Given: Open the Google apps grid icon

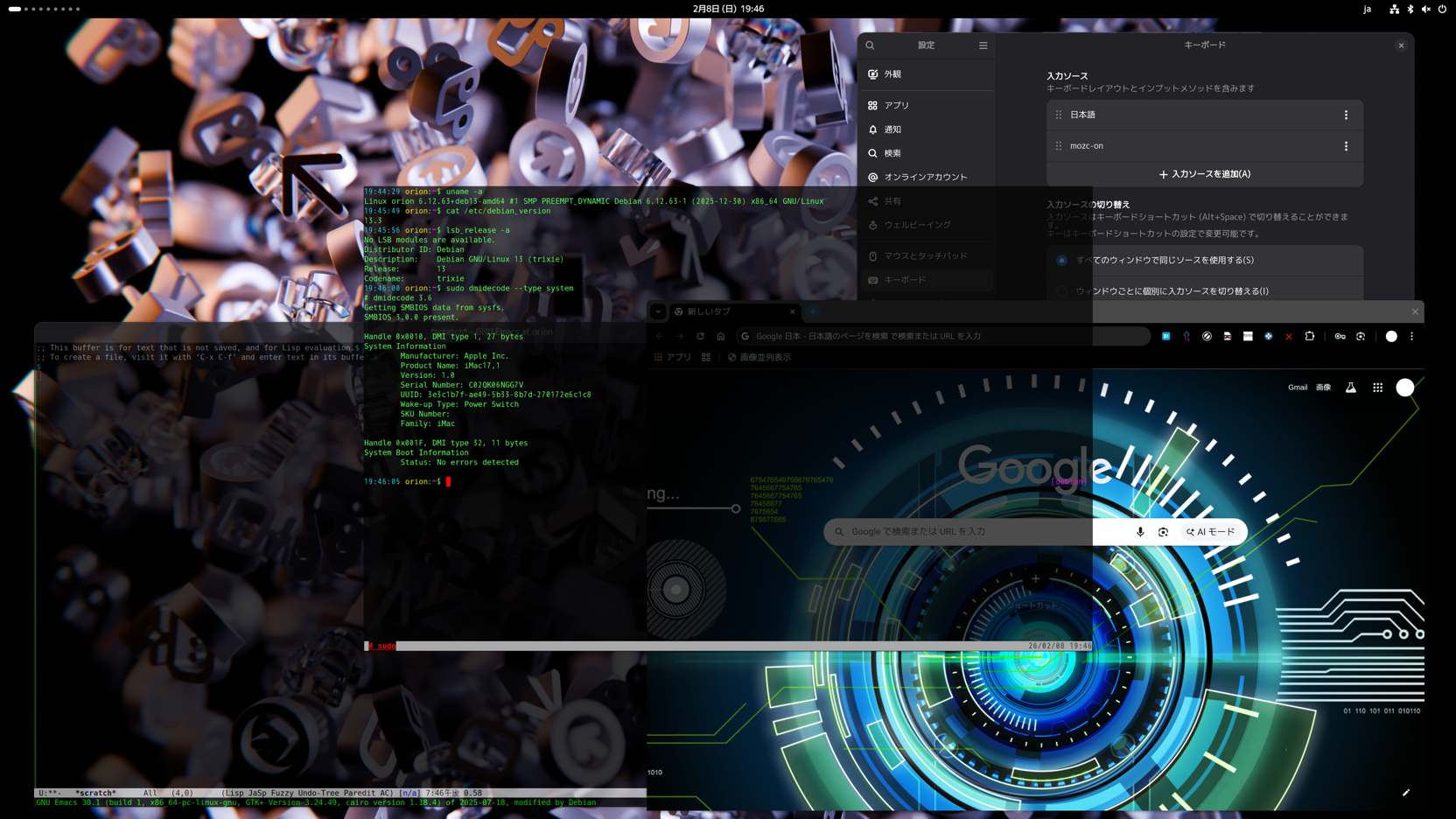Looking at the screenshot, I should [x=1377, y=388].
